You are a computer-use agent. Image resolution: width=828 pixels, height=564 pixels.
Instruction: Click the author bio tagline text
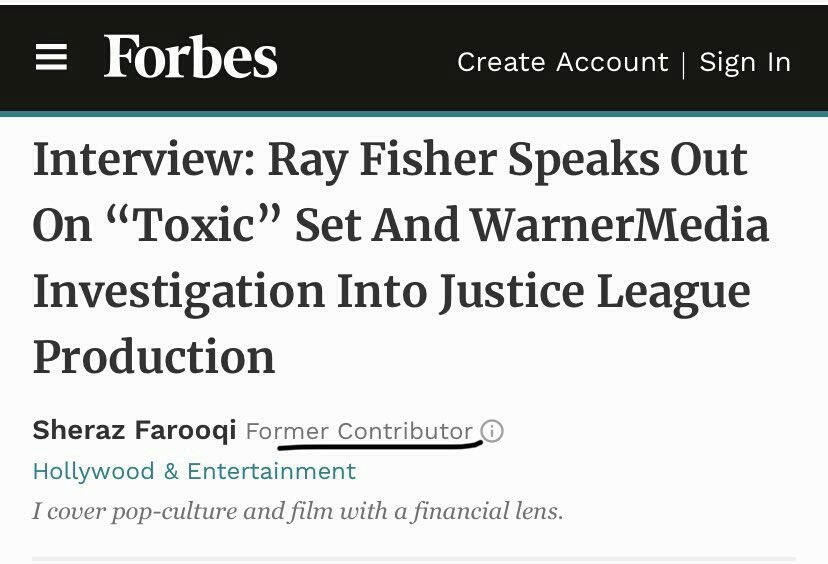click(x=297, y=512)
